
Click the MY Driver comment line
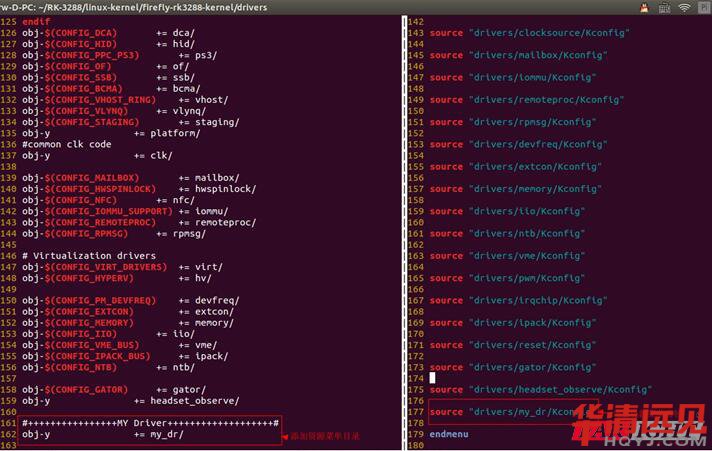(x=150, y=423)
